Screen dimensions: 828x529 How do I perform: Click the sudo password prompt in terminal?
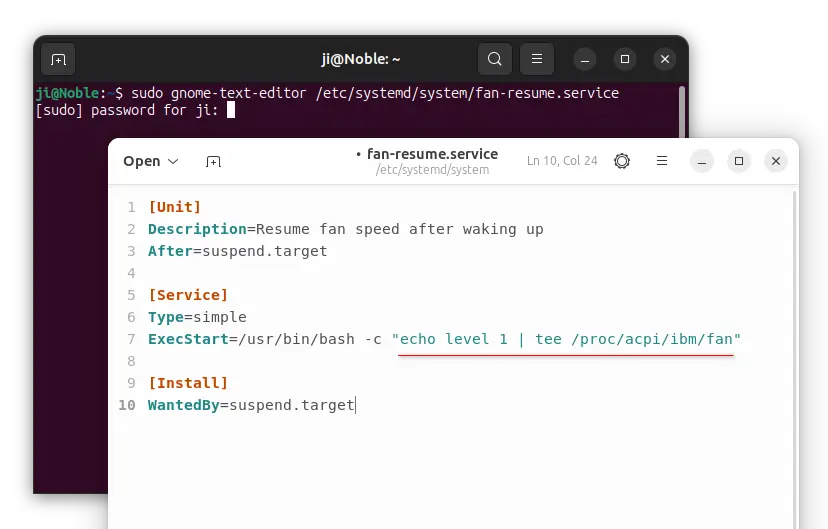pos(127,110)
